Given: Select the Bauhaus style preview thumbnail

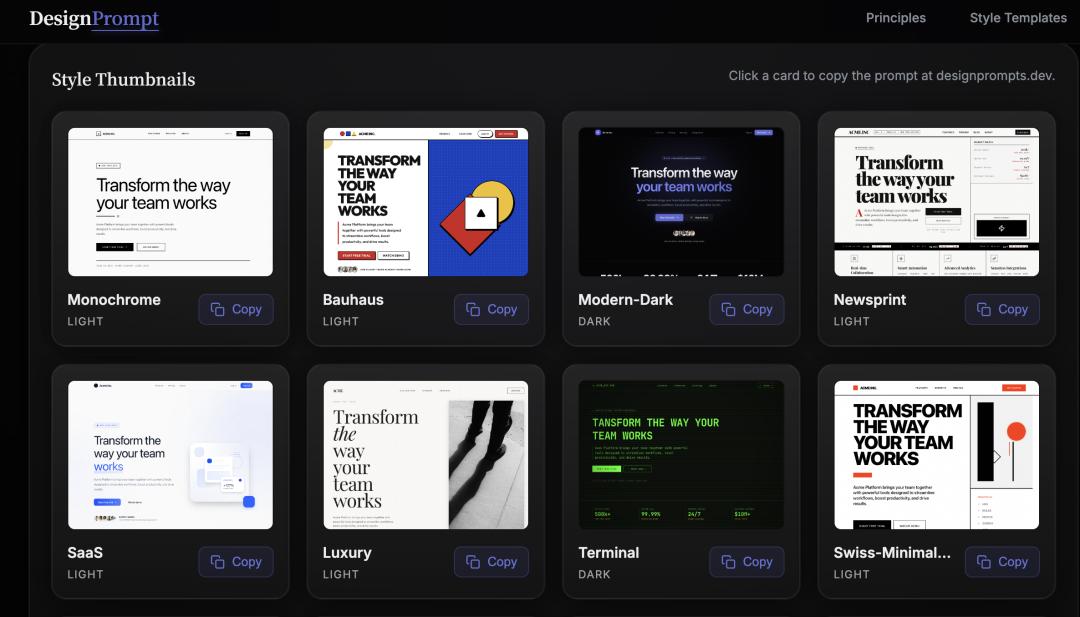Looking at the screenshot, I should (x=426, y=202).
